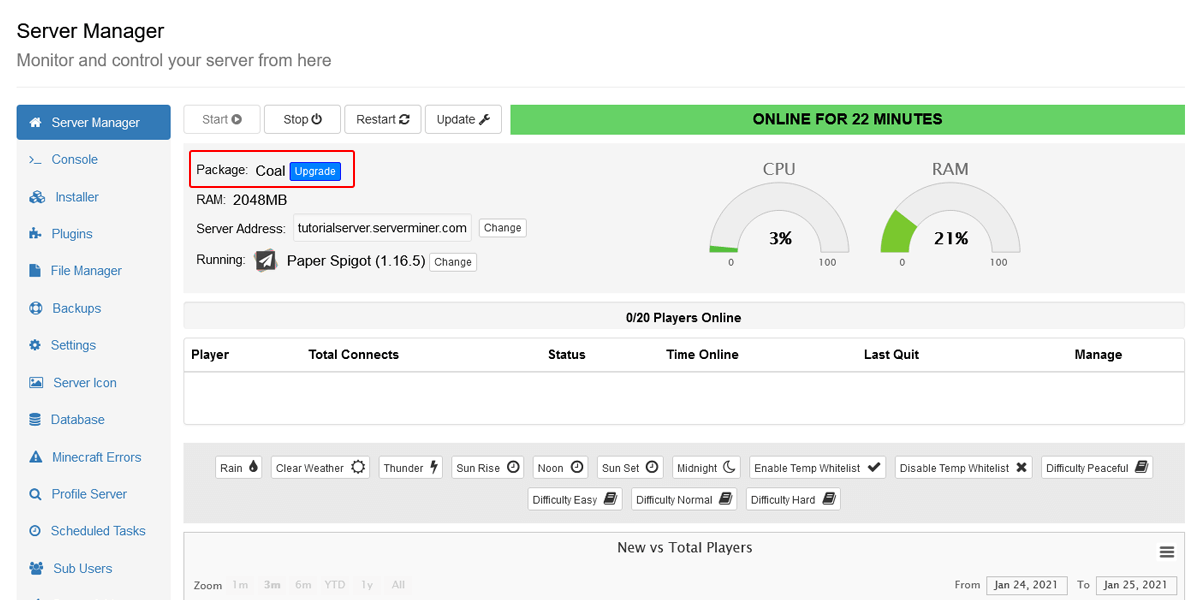Select All zoom range
The width and height of the screenshot is (1200, 600).
pyautogui.click(x=398, y=585)
